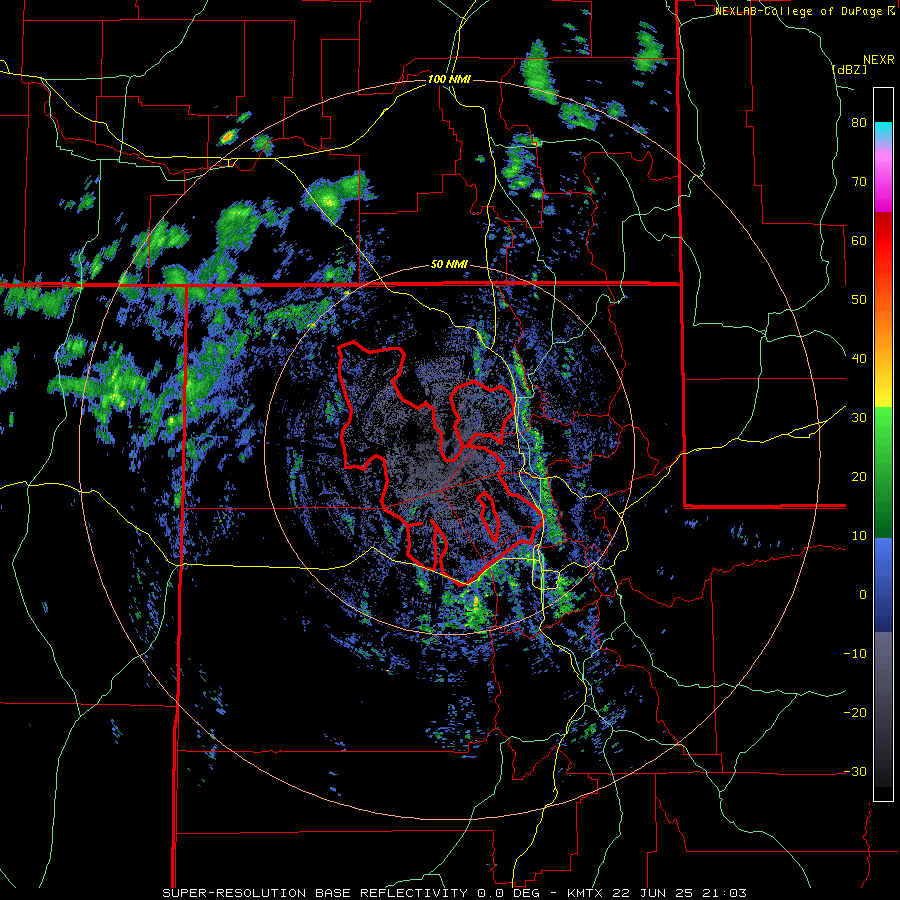Screen dimensions: 900x900
Task: Click the 20 dBZ scale value
Action: point(859,476)
